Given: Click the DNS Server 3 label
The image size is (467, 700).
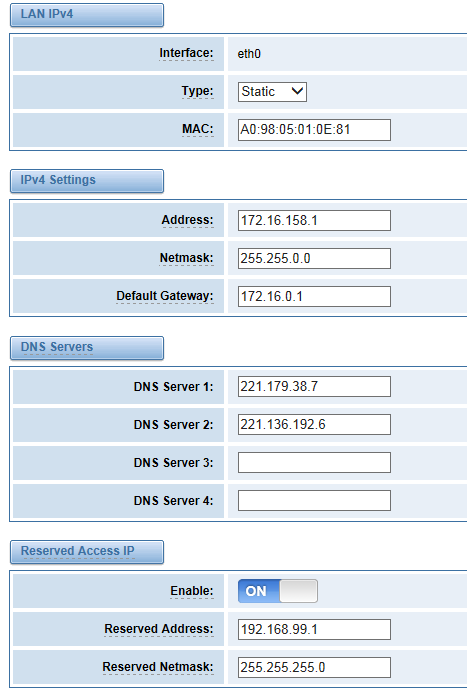Looking at the screenshot, I should click(174, 462).
